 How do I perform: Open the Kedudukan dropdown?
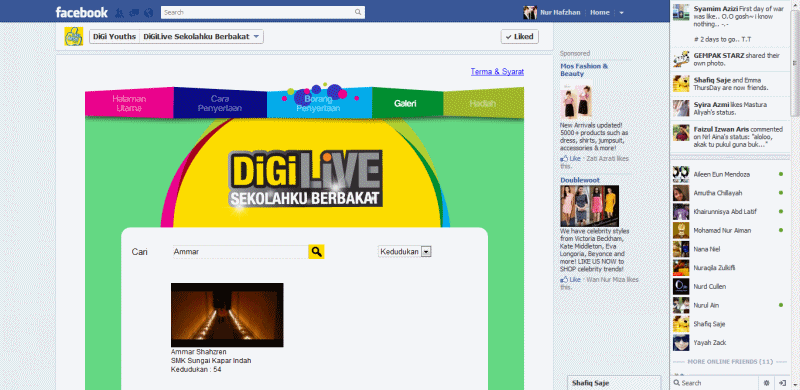pos(405,252)
